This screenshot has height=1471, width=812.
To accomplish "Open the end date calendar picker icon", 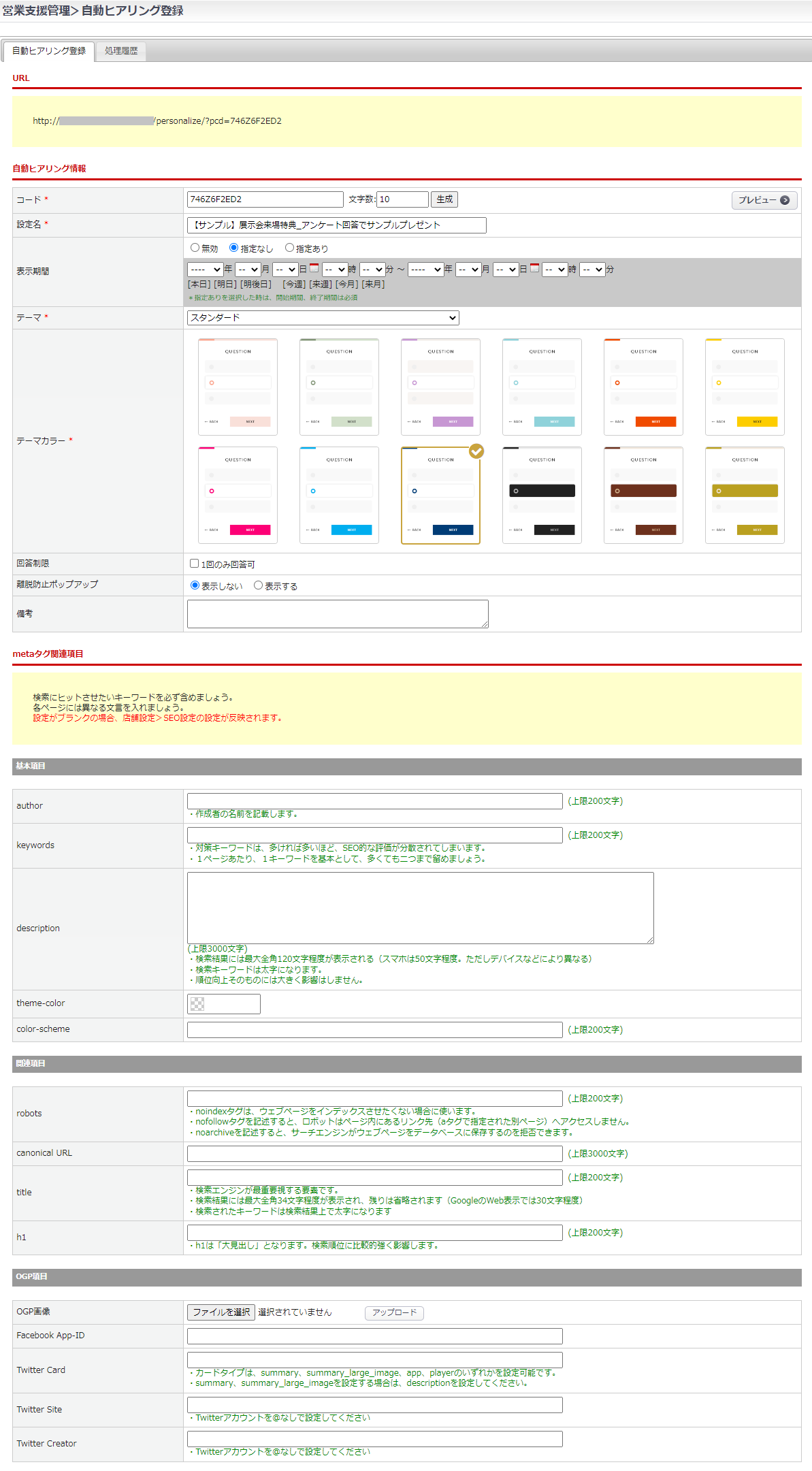I will (x=535, y=268).
